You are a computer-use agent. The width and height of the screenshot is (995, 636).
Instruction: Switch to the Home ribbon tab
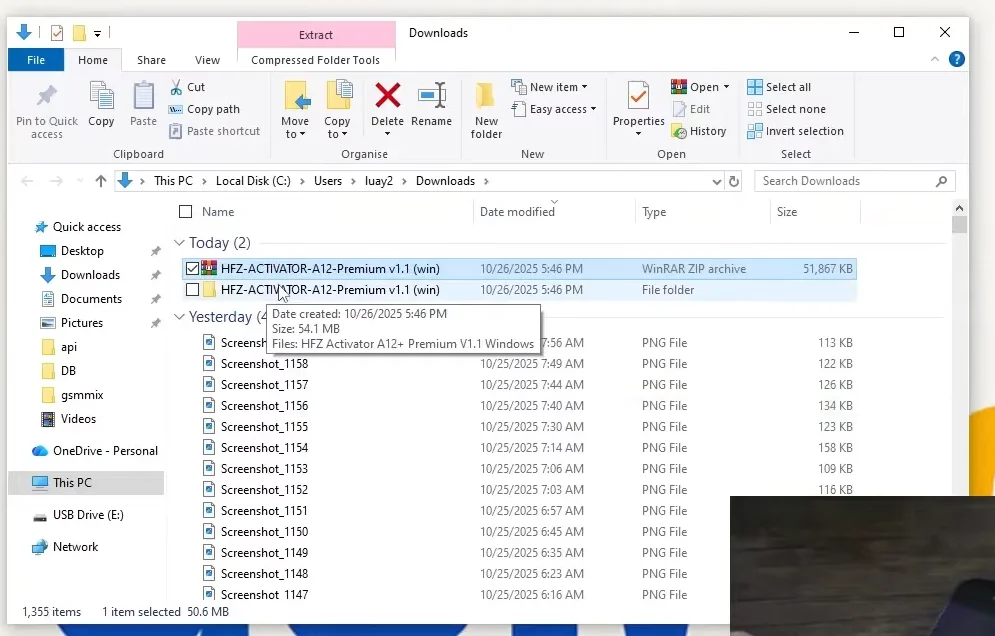[93, 60]
